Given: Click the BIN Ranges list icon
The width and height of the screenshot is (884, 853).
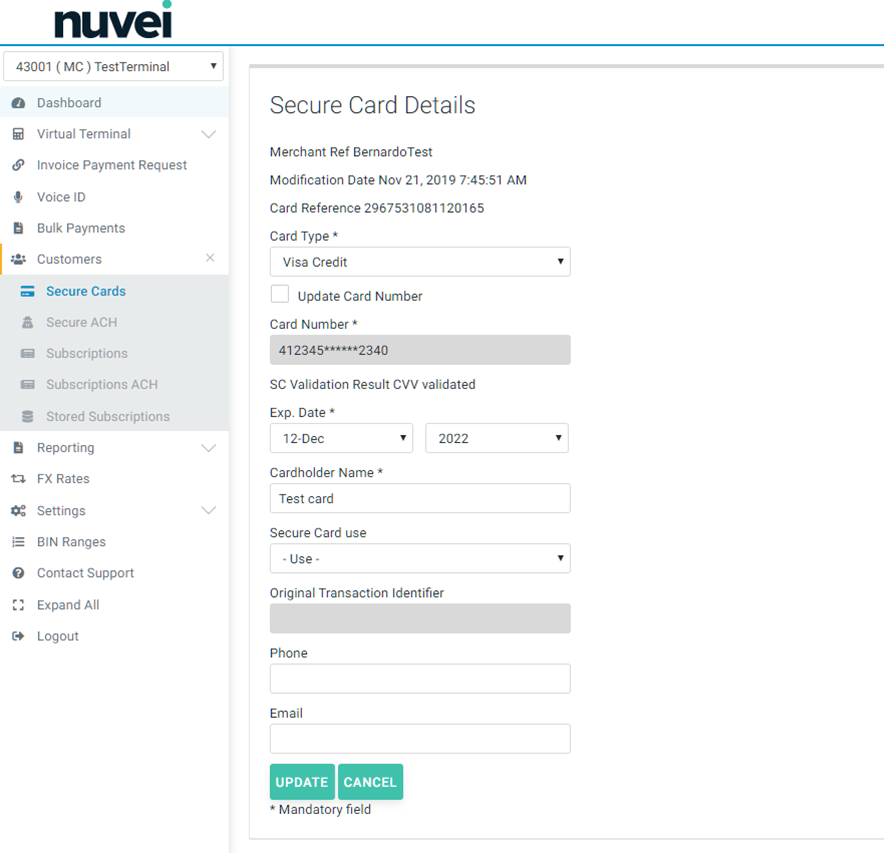Looking at the screenshot, I should click(18, 542).
